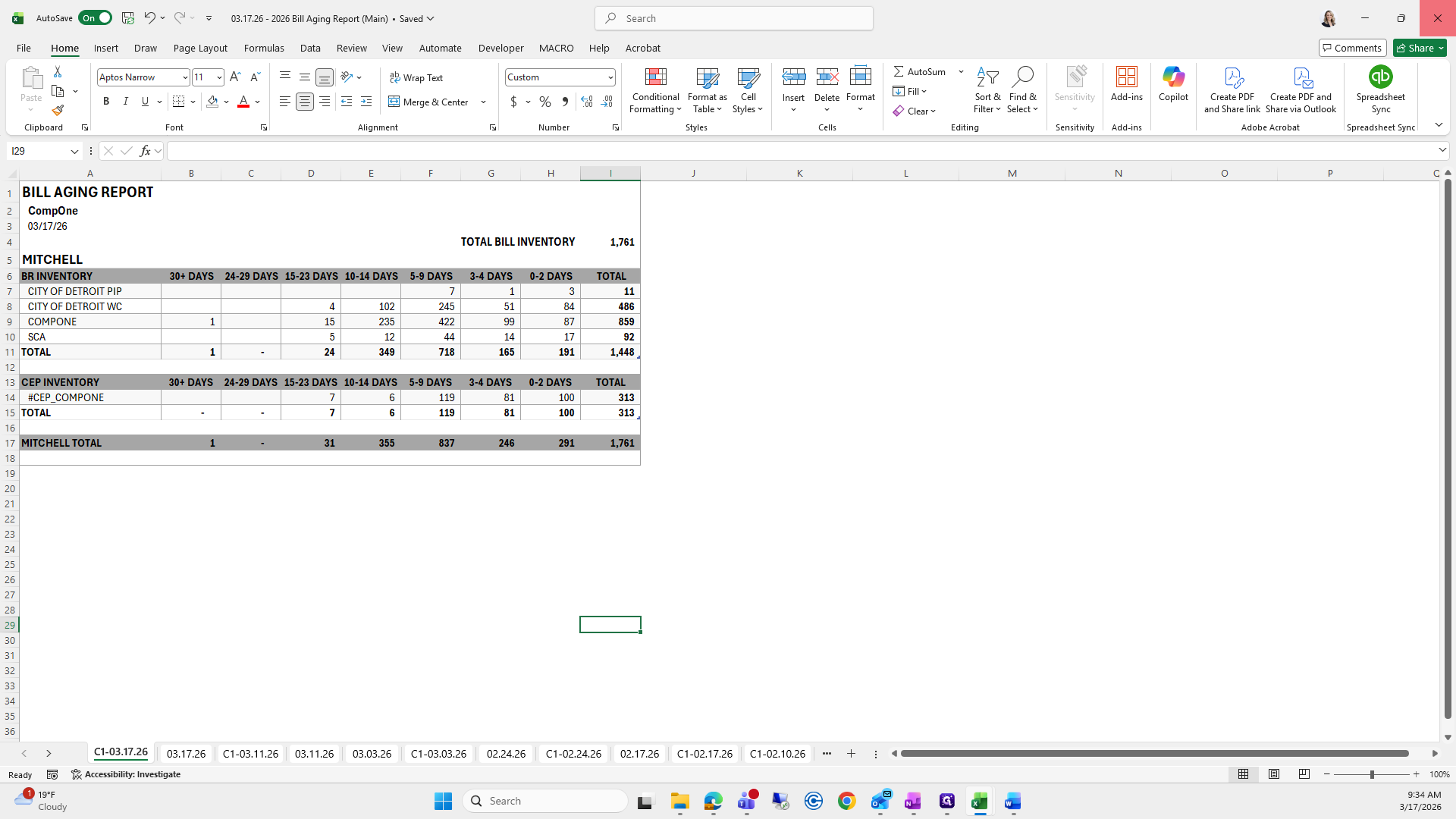The height and width of the screenshot is (819, 1456).
Task: Open the Name Box dropdown arrow
Action: (74, 152)
